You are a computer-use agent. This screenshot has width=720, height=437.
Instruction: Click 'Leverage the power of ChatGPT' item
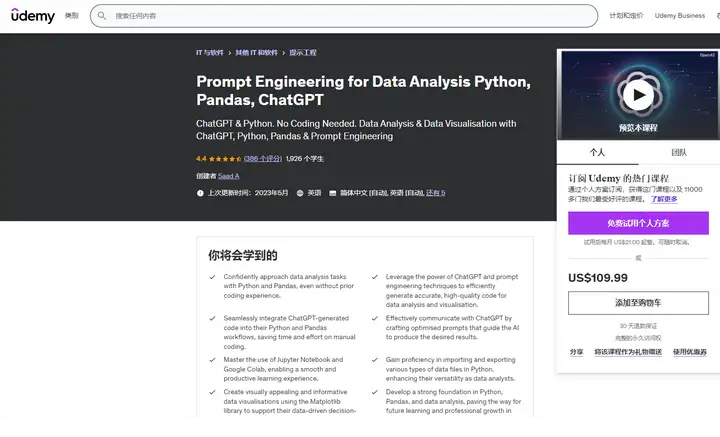point(452,291)
